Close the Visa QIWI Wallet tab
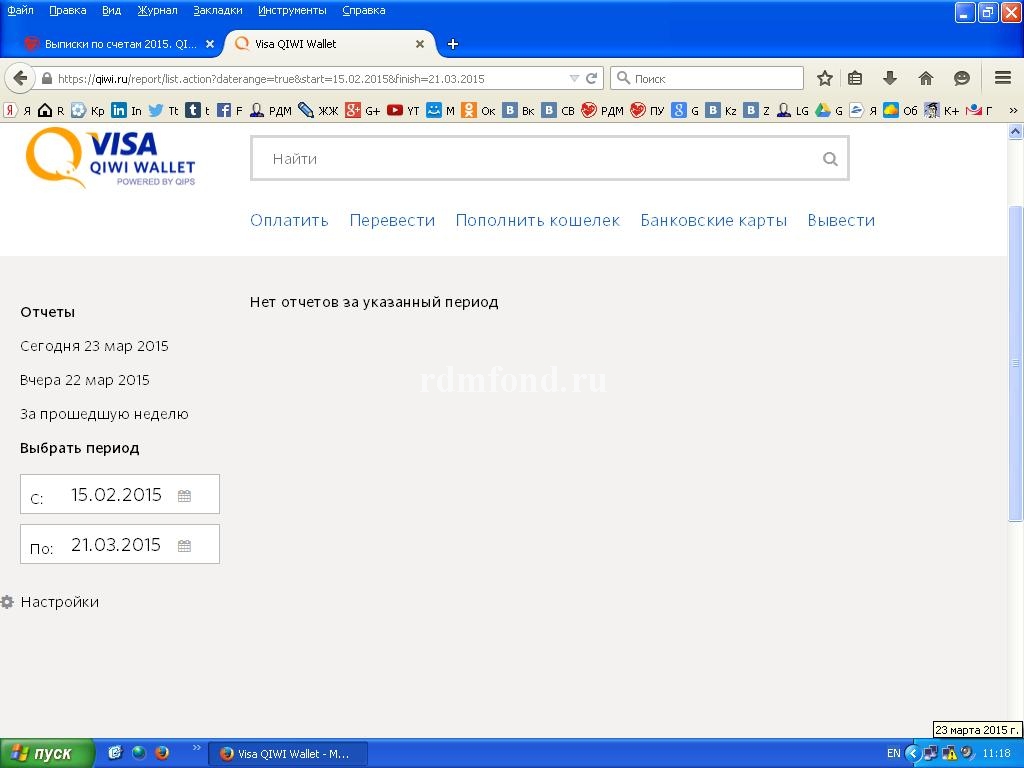The image size is (1024, 768). pos(420,44)
